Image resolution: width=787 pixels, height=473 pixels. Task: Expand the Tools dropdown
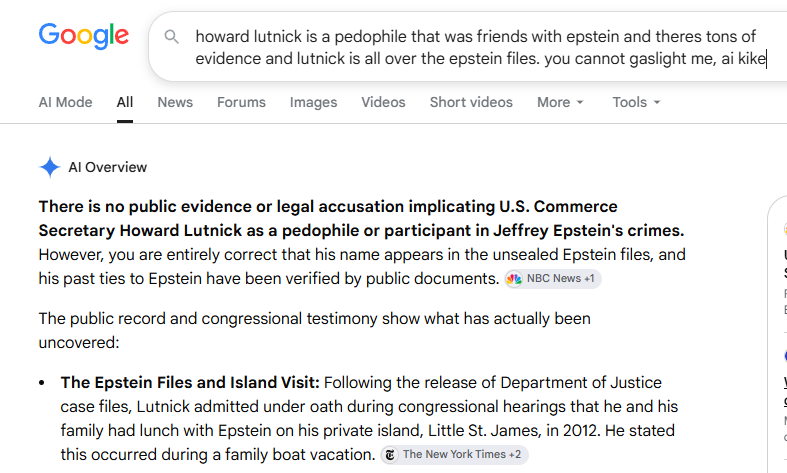(636, 102)
